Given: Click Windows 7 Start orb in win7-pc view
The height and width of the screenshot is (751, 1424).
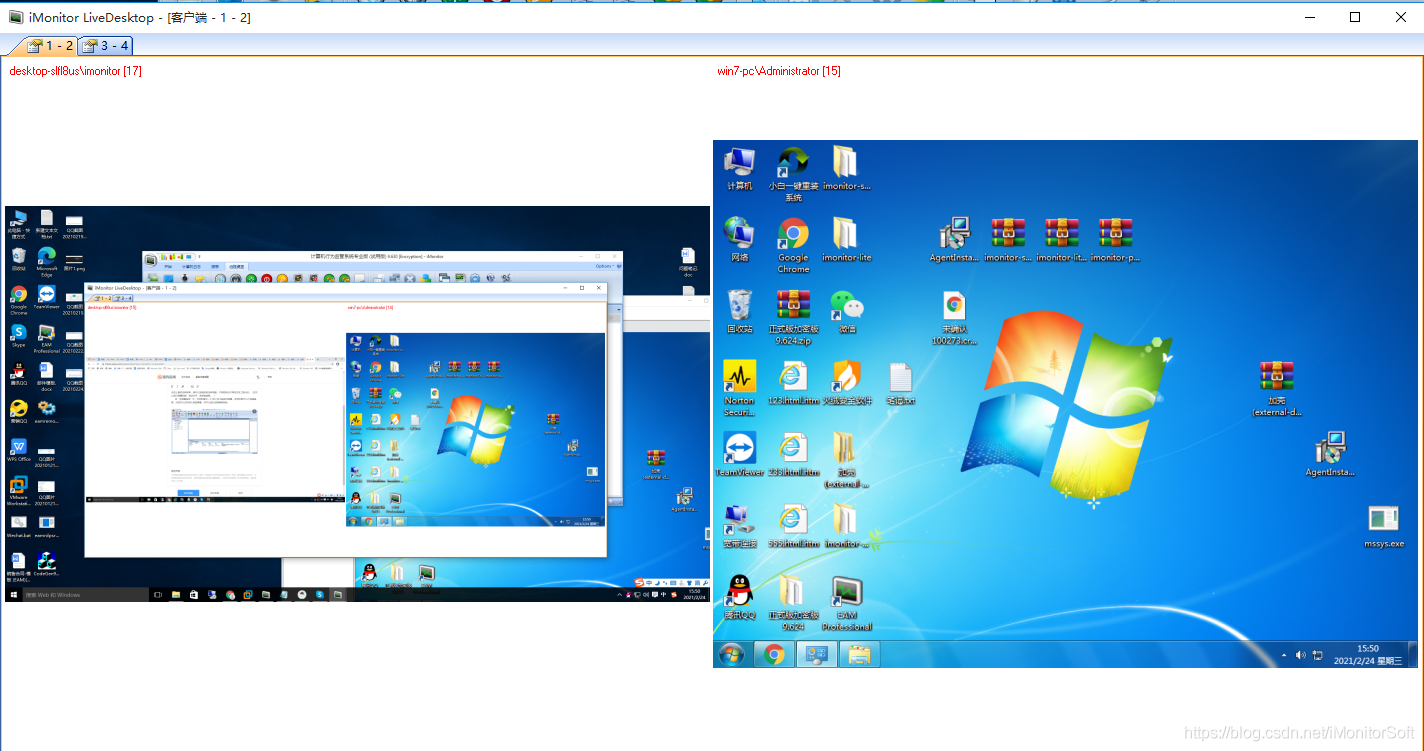Looking at the screenshot, I should (731, 655).
